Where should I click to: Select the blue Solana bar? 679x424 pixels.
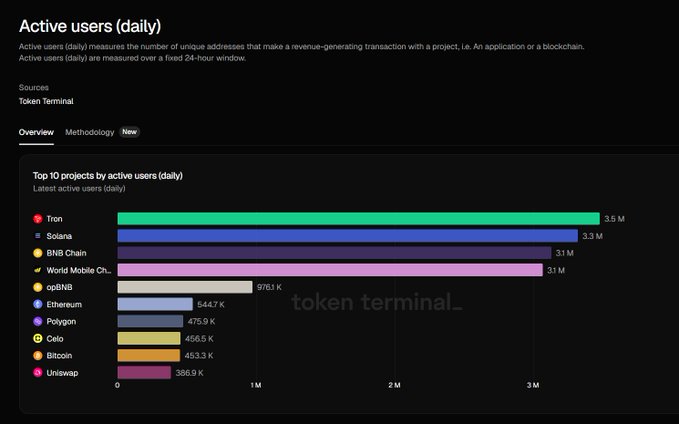[348, 236]
